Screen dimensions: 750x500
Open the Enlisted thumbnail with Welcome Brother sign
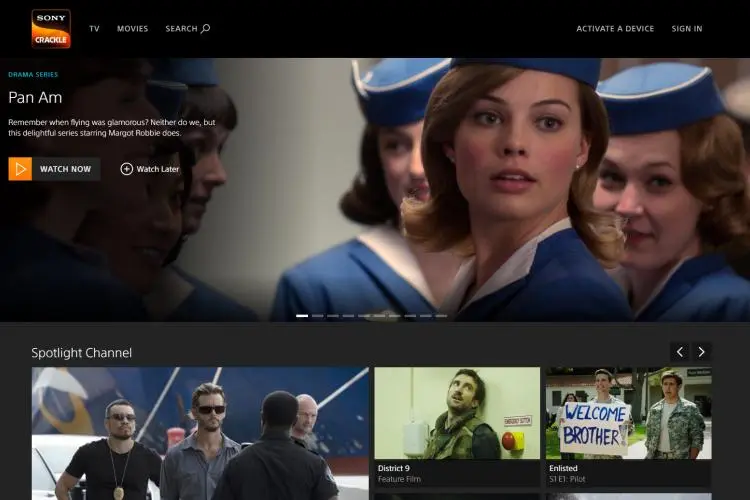[x=629, y=413]
